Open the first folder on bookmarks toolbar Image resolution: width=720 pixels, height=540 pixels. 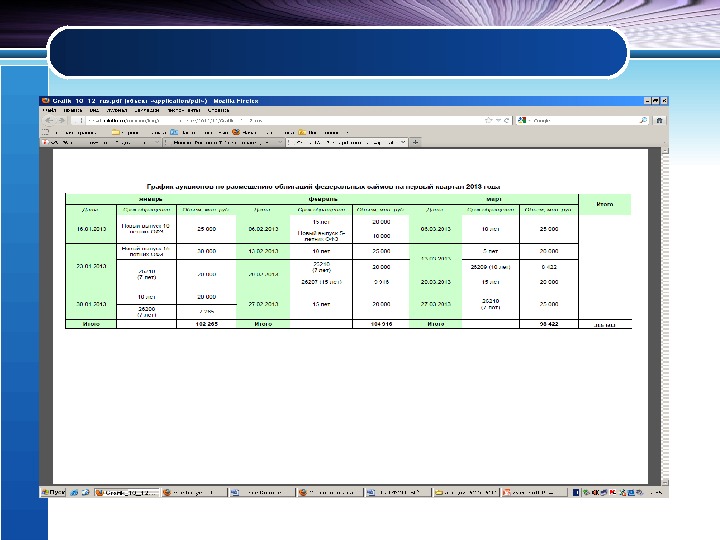click(x=116, y=132)
